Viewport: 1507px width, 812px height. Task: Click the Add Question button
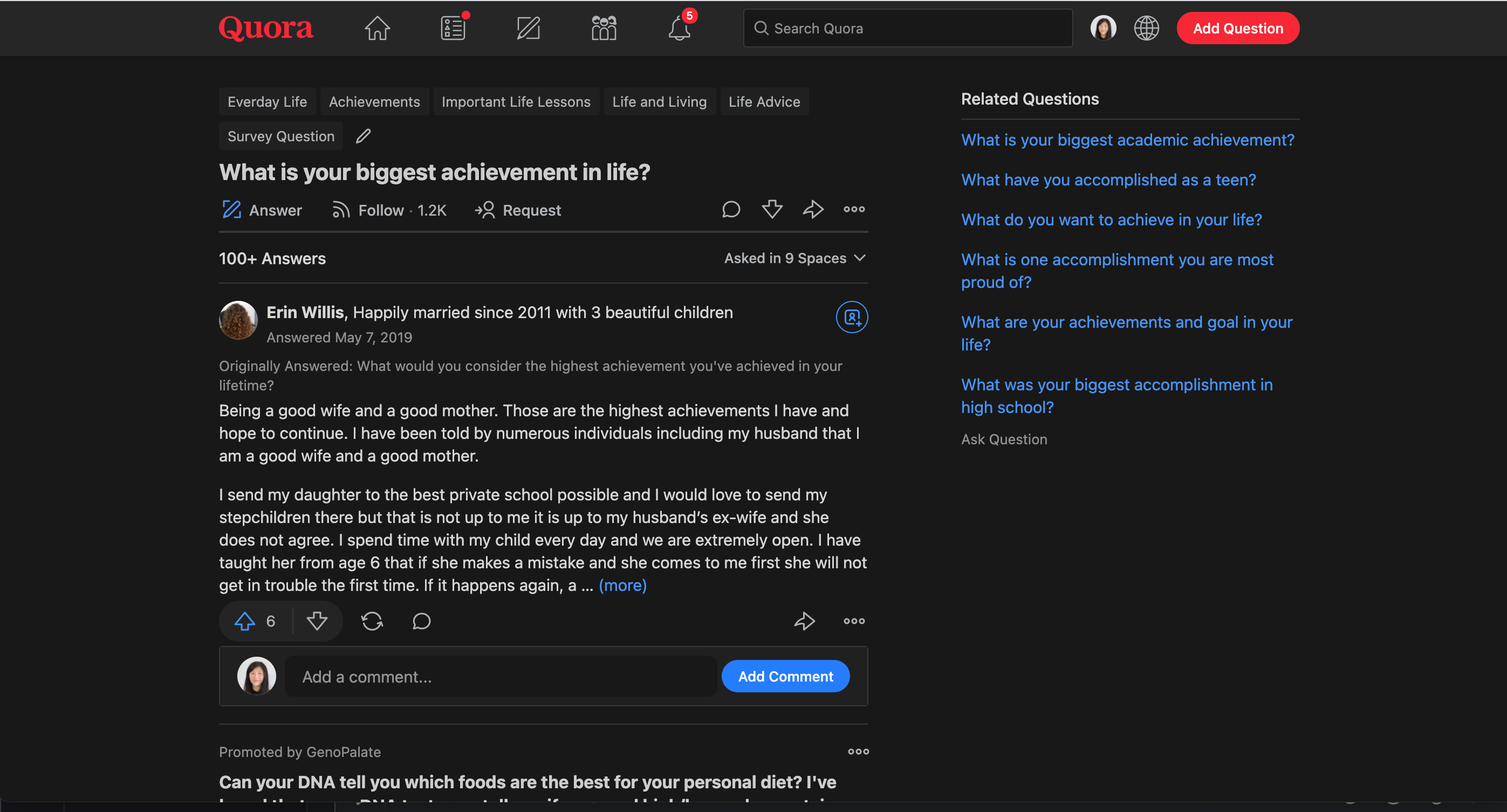[x=1237, y=28]
